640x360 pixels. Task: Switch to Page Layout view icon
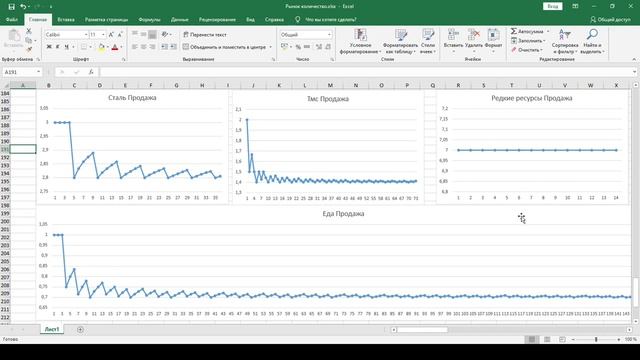tap(547, 339)
